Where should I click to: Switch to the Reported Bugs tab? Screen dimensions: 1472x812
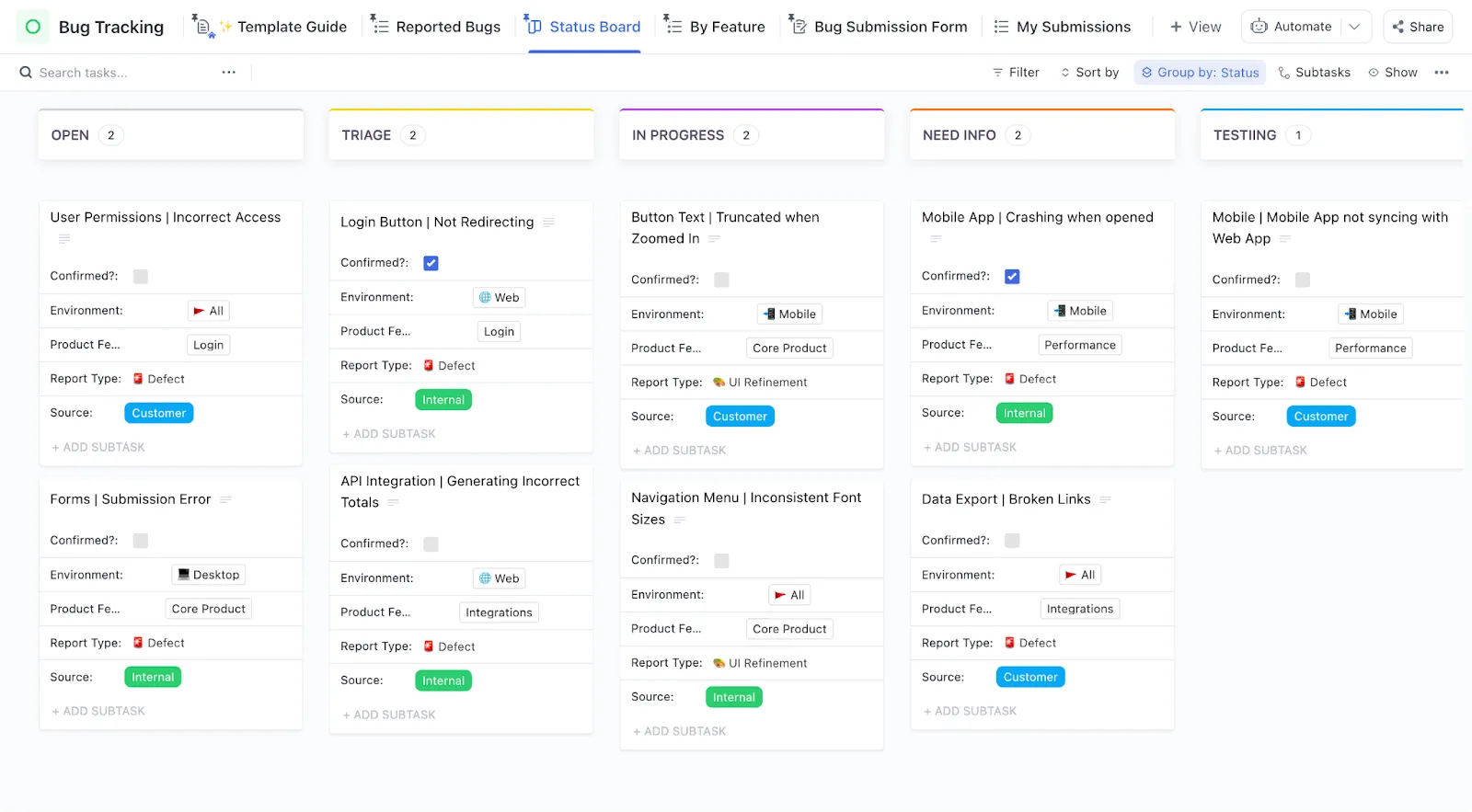click(435, 27)
